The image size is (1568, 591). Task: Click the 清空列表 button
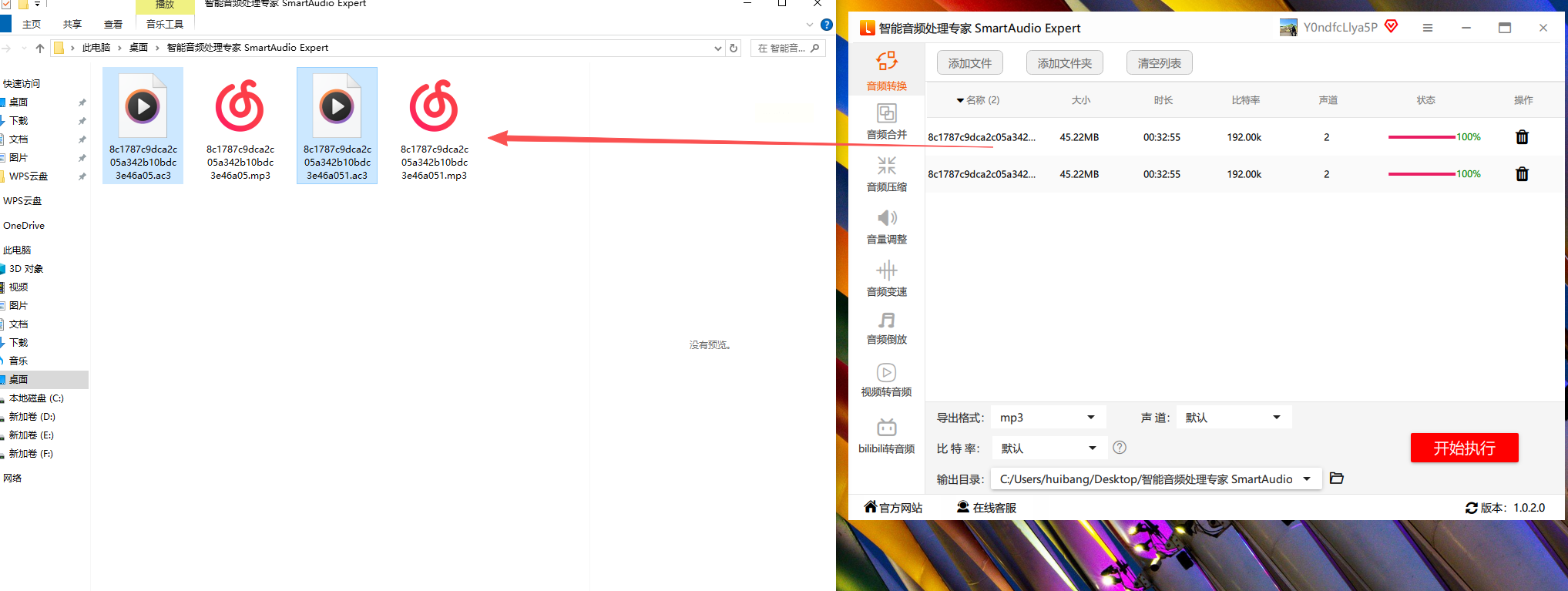point(1160,63)
